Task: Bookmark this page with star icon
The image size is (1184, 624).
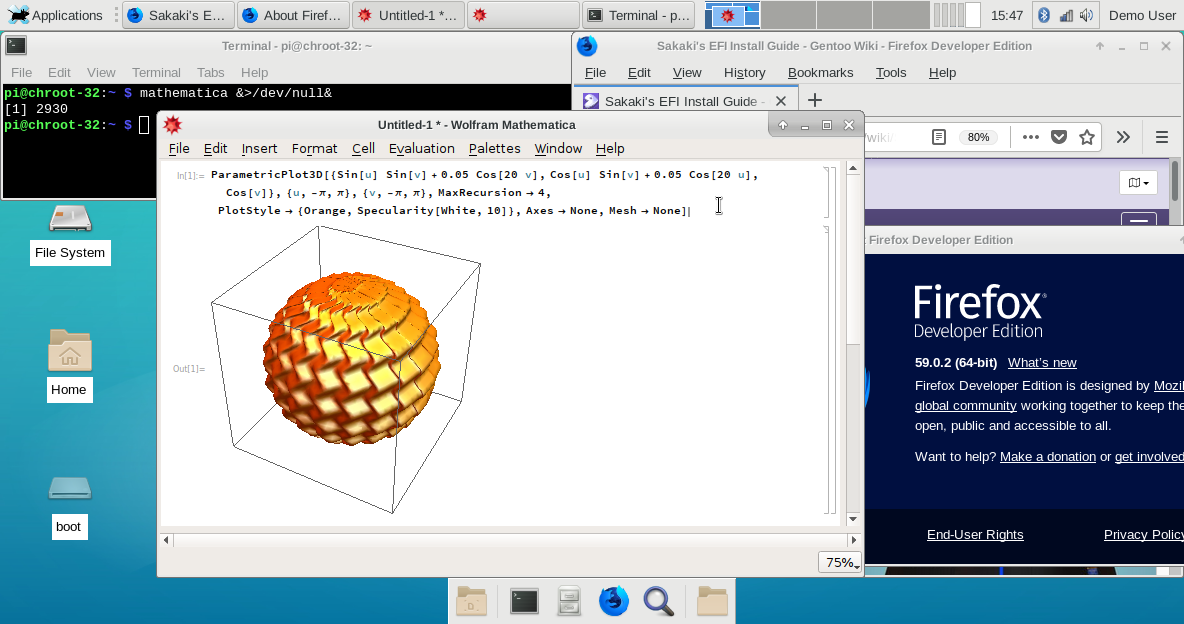Action: coord(1087,137)
